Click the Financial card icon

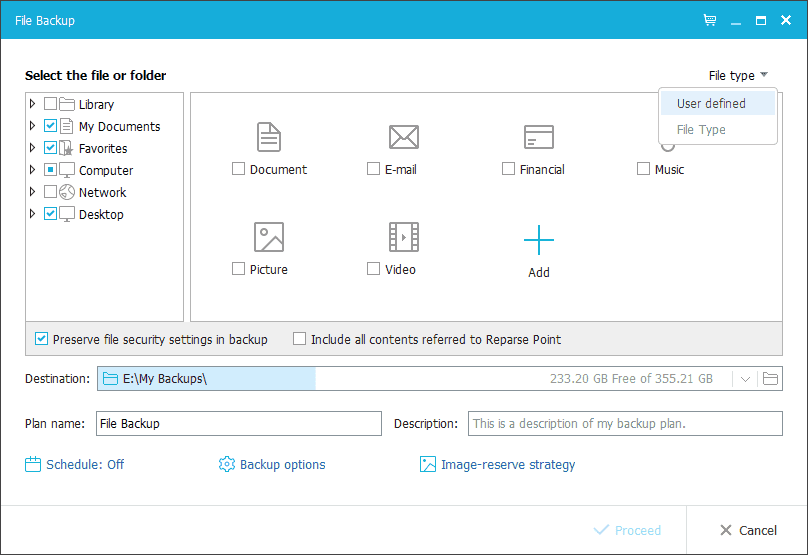[x=538, y=137]
